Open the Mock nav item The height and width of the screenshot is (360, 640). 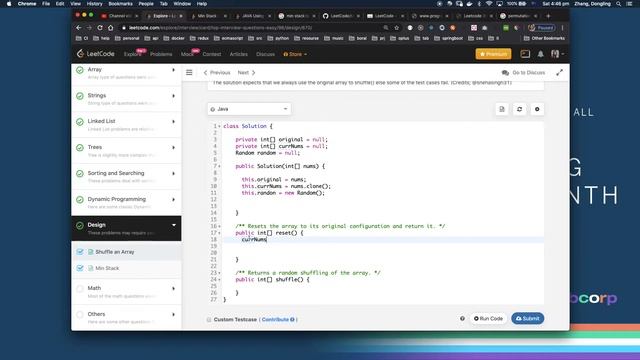(x=187, y=54)
